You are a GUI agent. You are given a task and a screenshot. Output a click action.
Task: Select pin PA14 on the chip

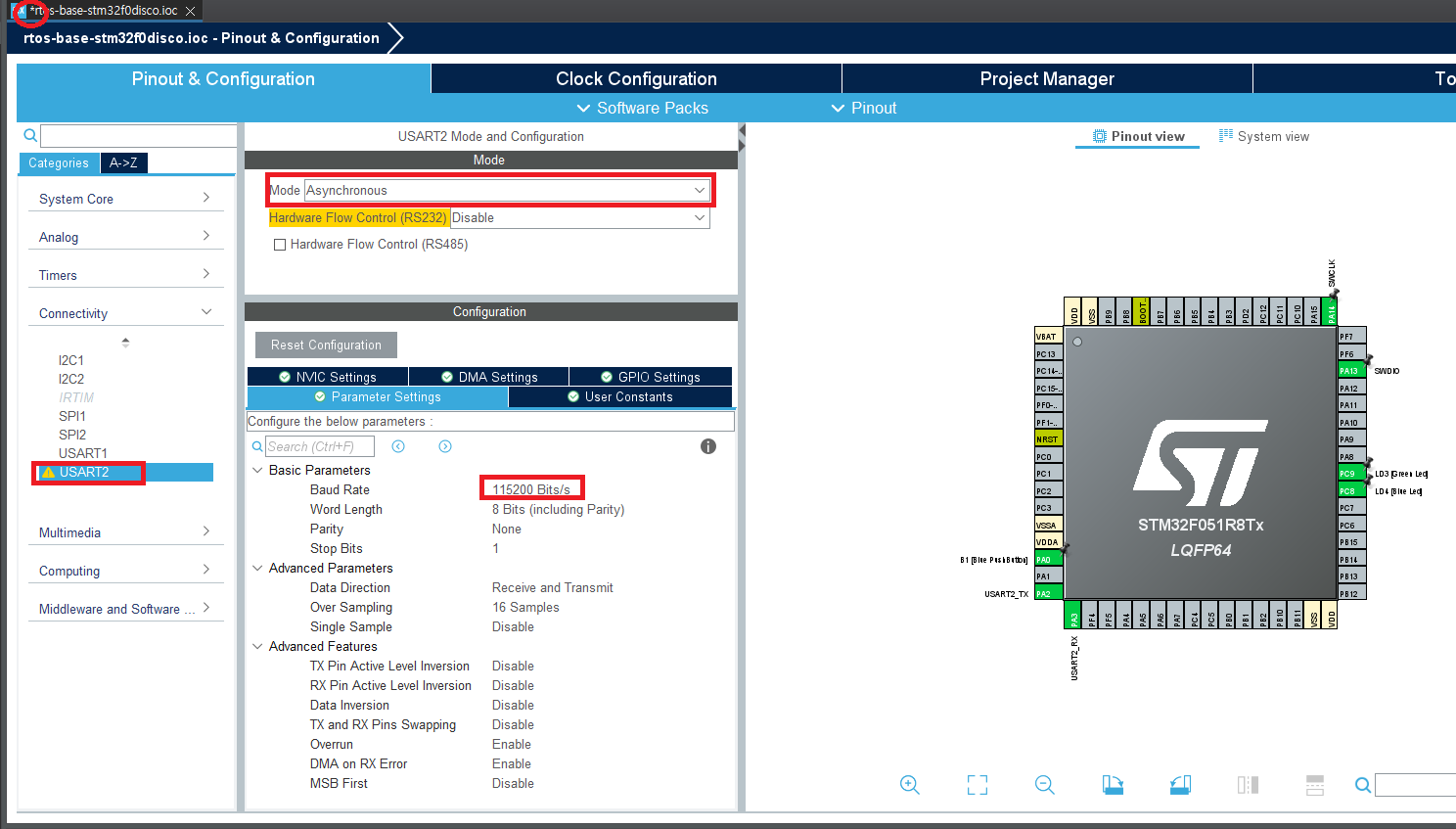click(1330, 312)
